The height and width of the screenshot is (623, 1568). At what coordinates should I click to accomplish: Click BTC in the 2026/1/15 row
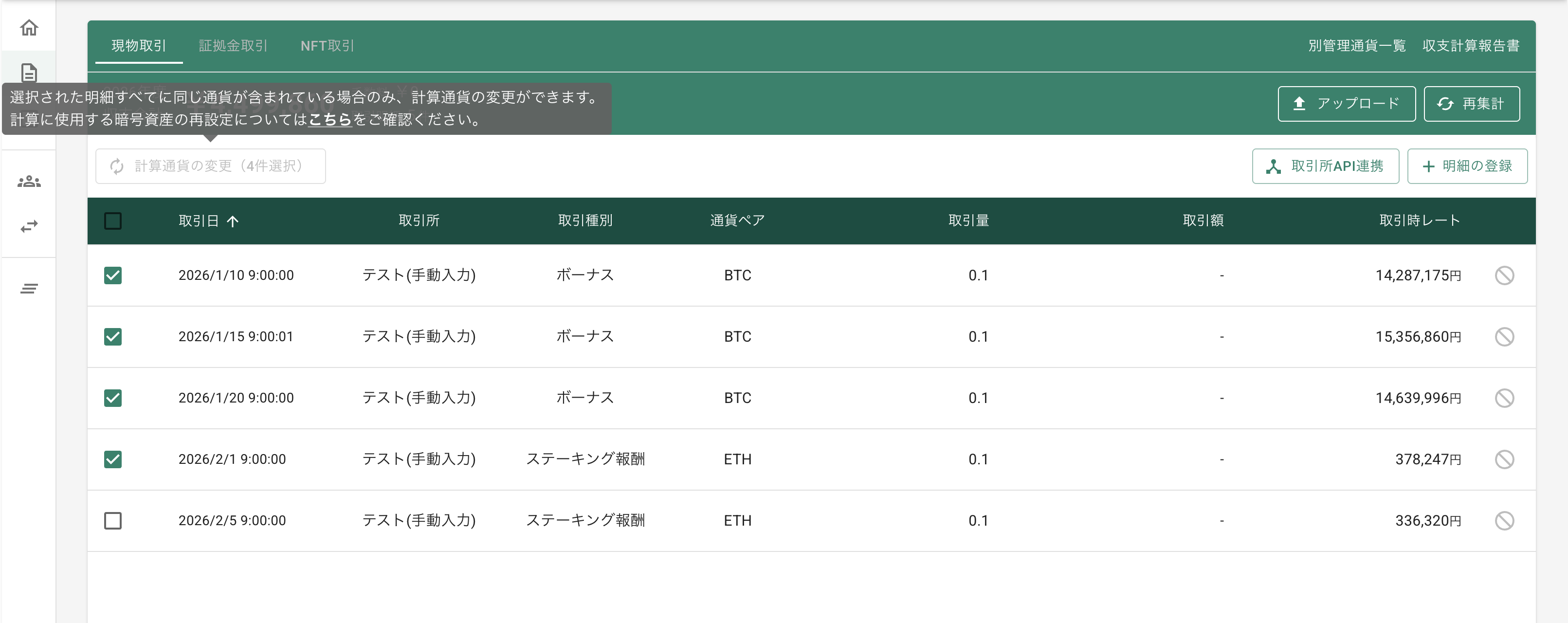coord(737,337)
